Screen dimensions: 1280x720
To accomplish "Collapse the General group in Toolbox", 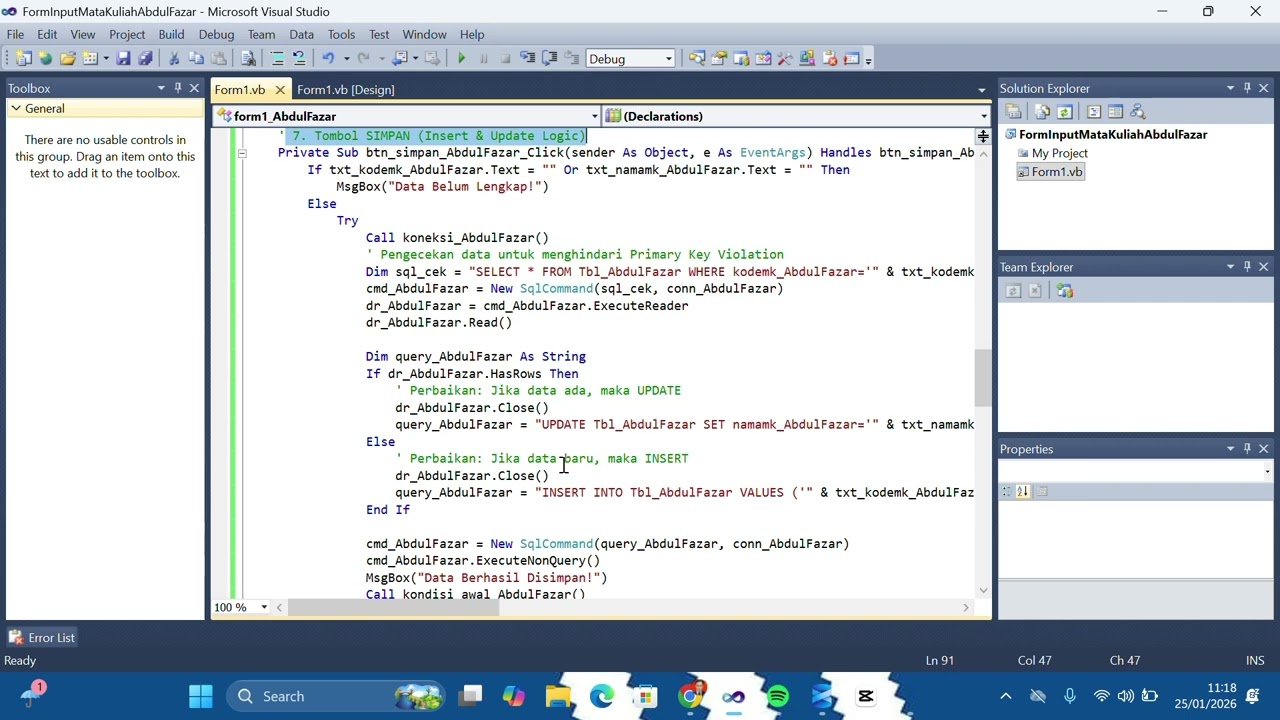I will pyautogui.click(x=15, y=108).
